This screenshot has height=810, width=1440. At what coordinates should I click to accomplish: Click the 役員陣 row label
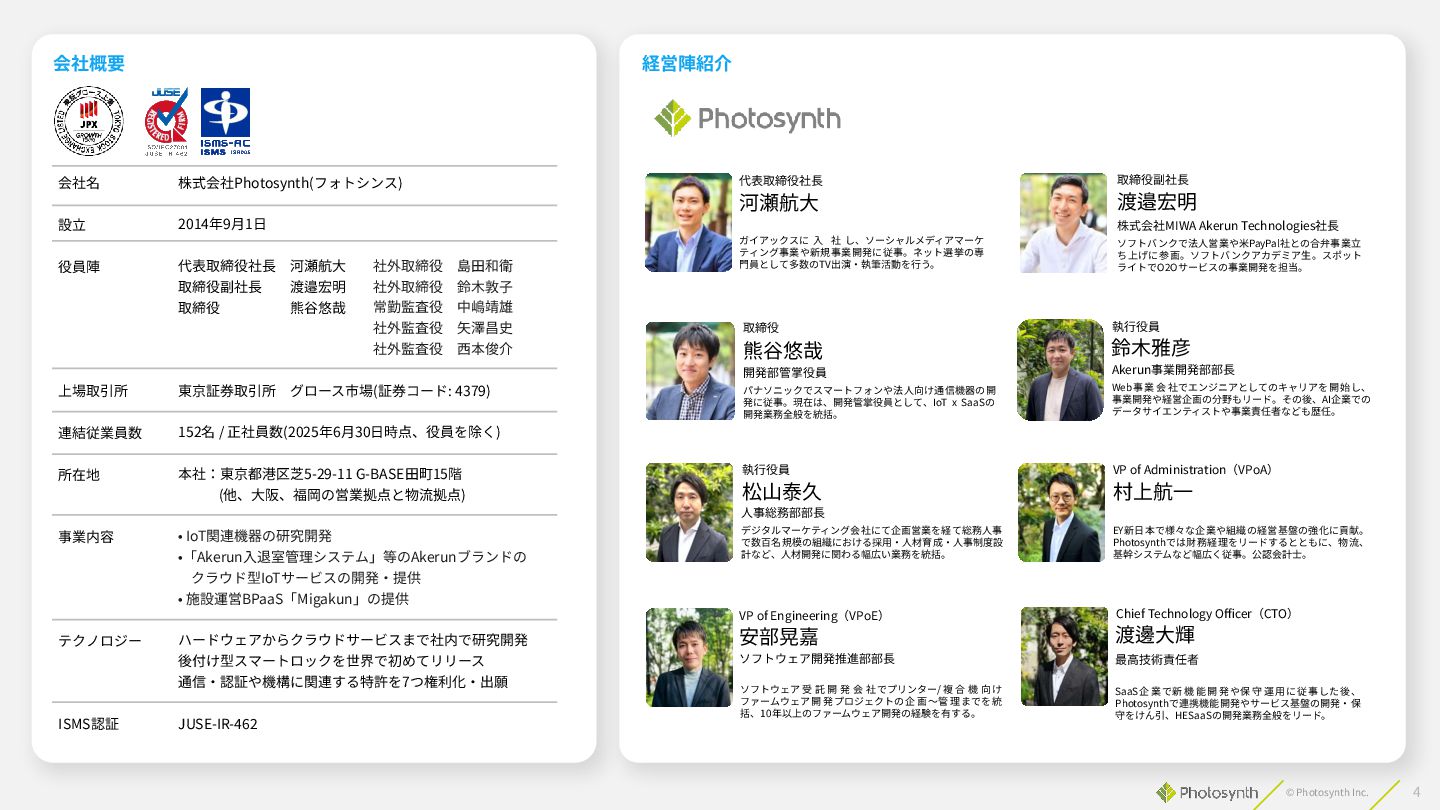[79, 267]
